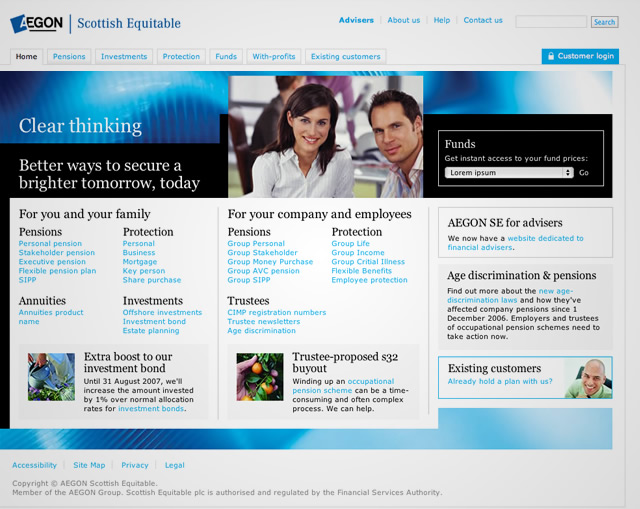
Task: Open Annuities product name link
Action: [x=51, y=317]
